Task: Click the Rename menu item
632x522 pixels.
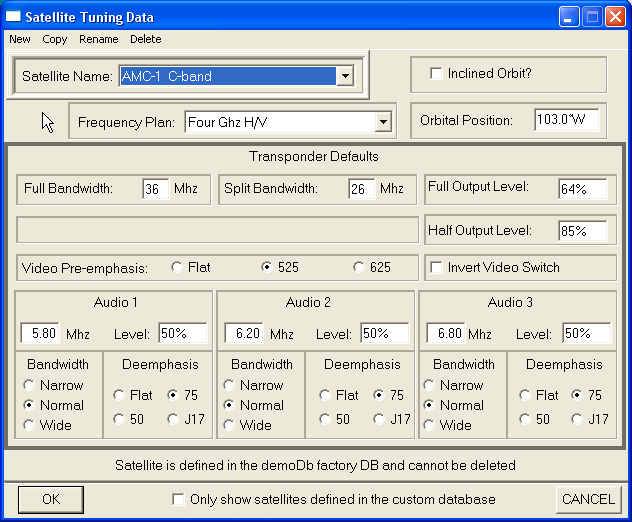Action: (x=99, y=39)
